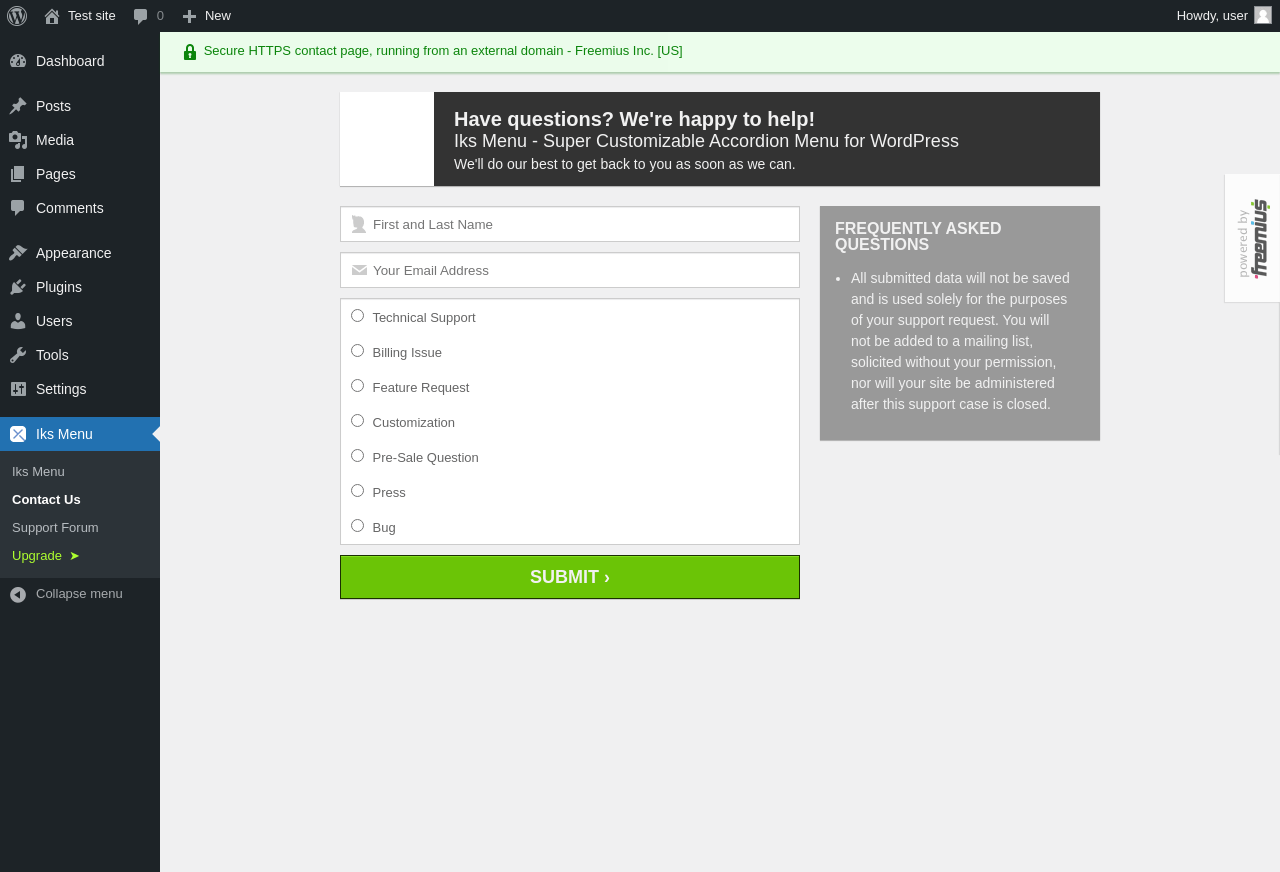The height and width of the screenshot is (872, 1280).
Task: Click the FREQUENTLY ASKED QUESTIONS heading
Action: tap(918, 237)
